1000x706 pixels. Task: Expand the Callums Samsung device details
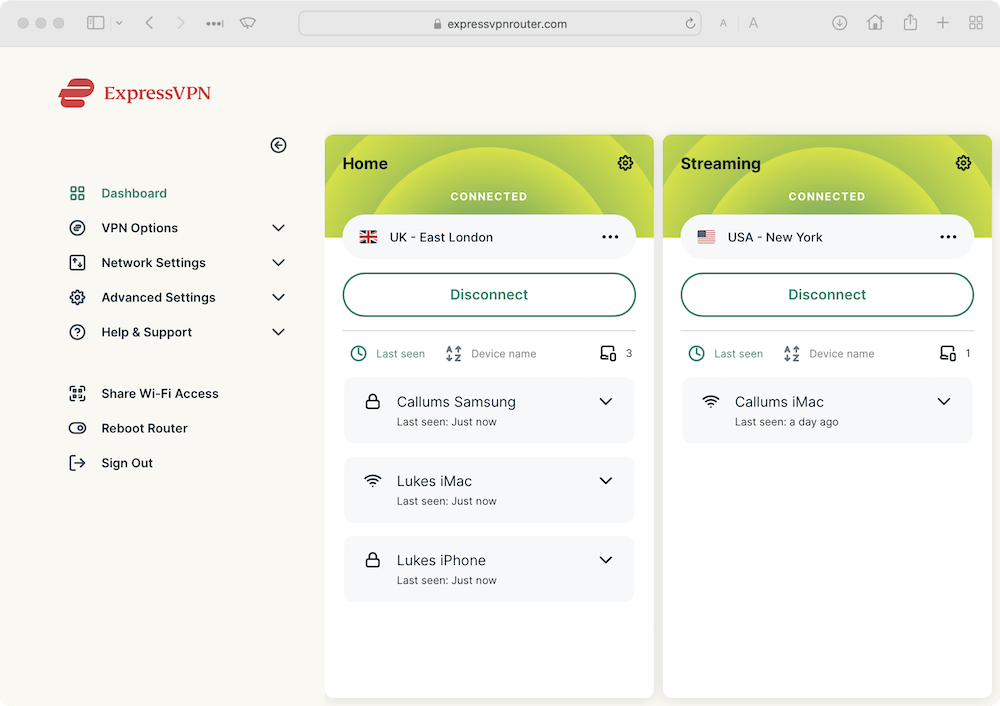(x=605, y=402)
